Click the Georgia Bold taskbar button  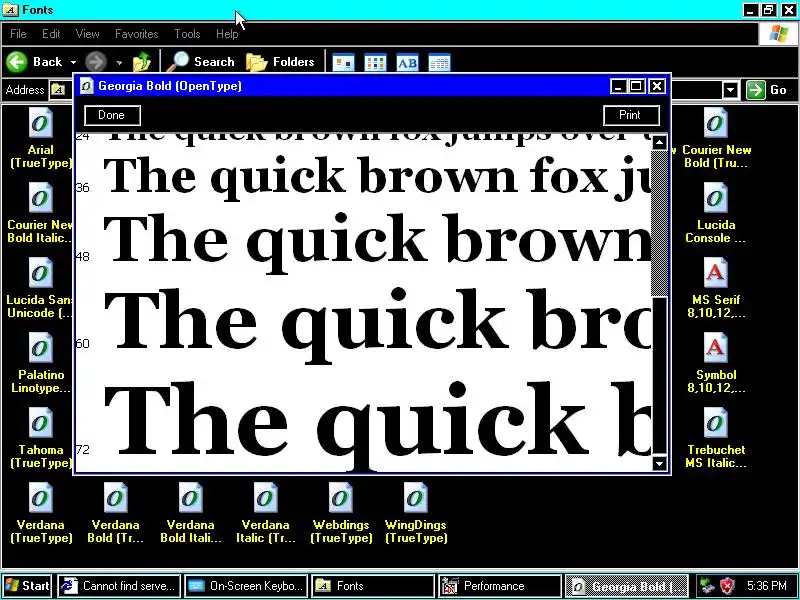tap(627, 586)
